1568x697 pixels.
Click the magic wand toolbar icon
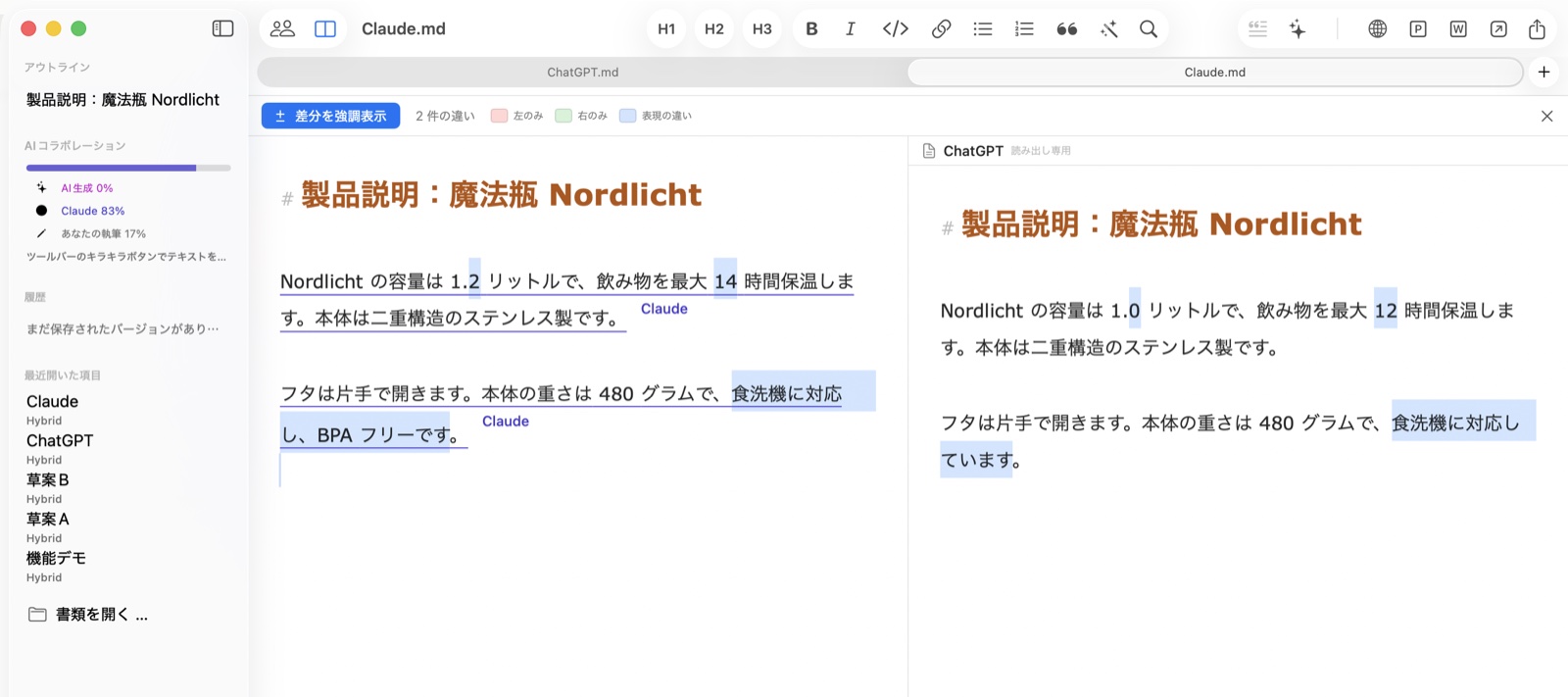coord(1109,29)
